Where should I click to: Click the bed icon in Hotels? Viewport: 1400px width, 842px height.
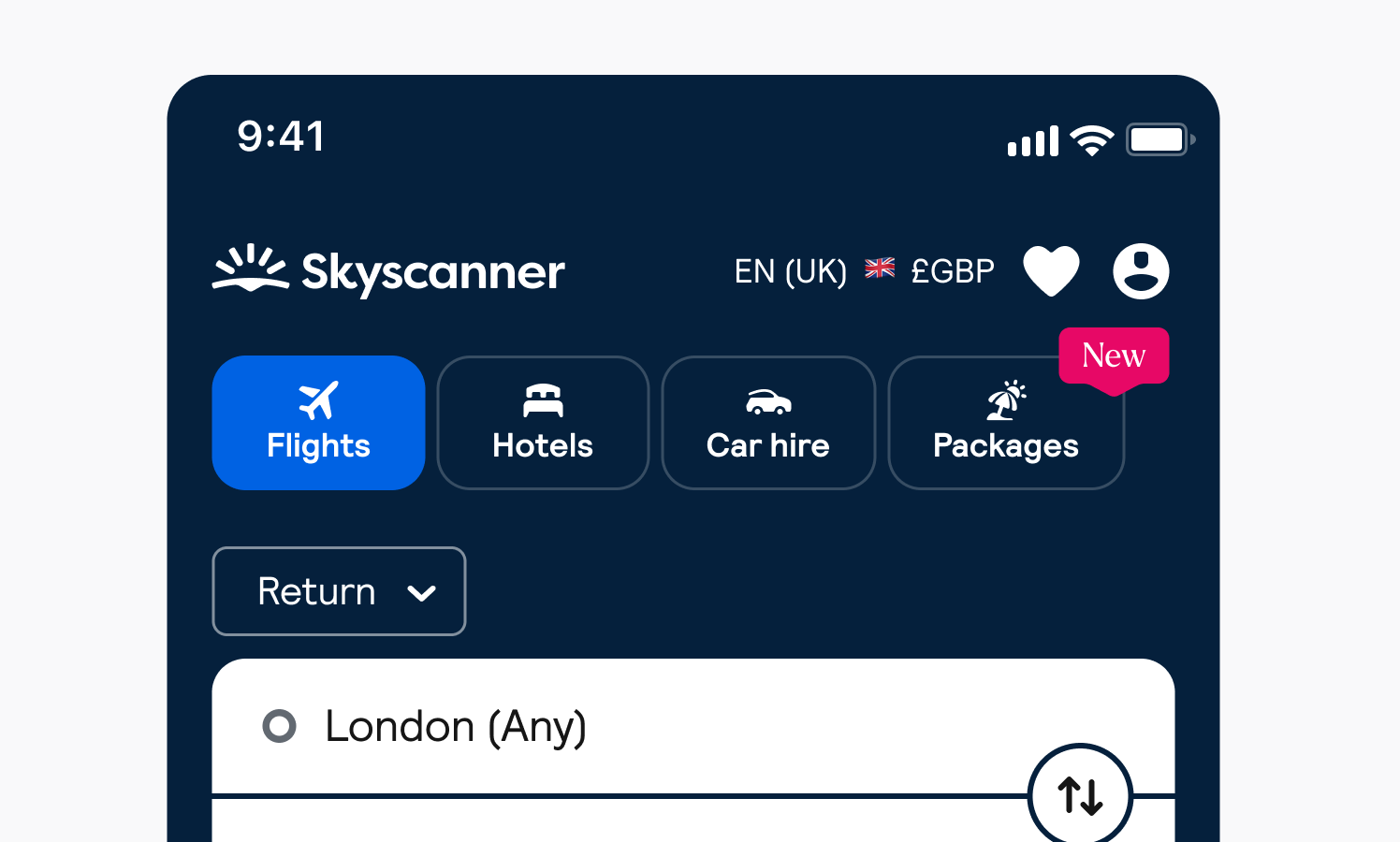(x=543, y=400)
